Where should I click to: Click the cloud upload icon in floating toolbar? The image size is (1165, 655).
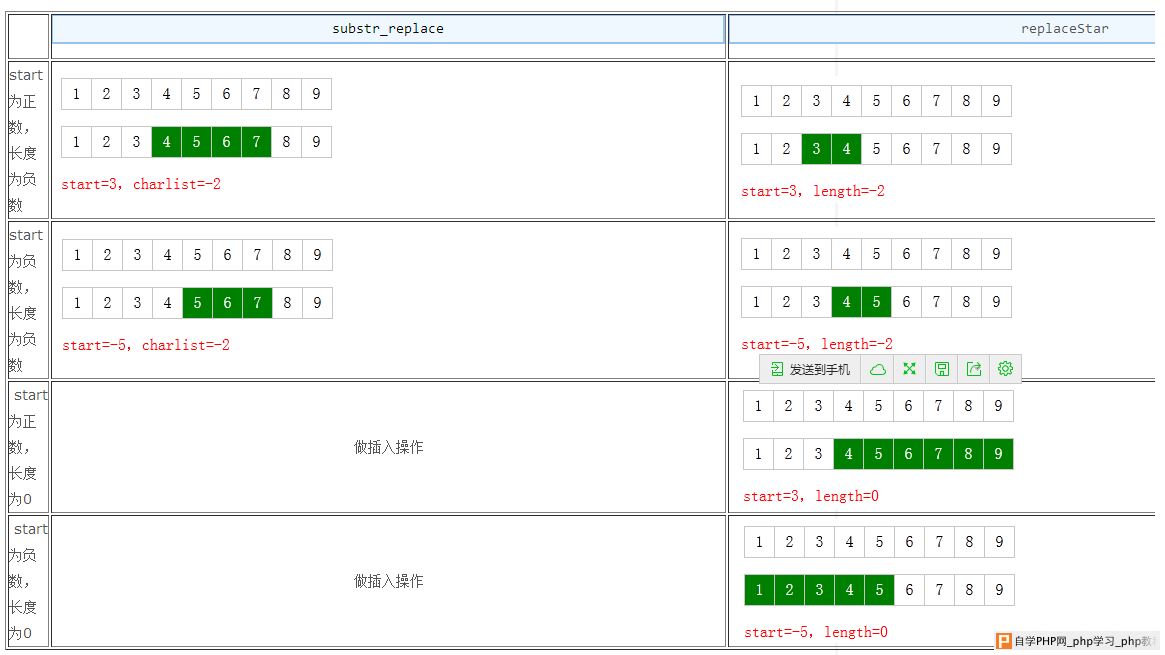pyautogui.click(x=877, y=369)
